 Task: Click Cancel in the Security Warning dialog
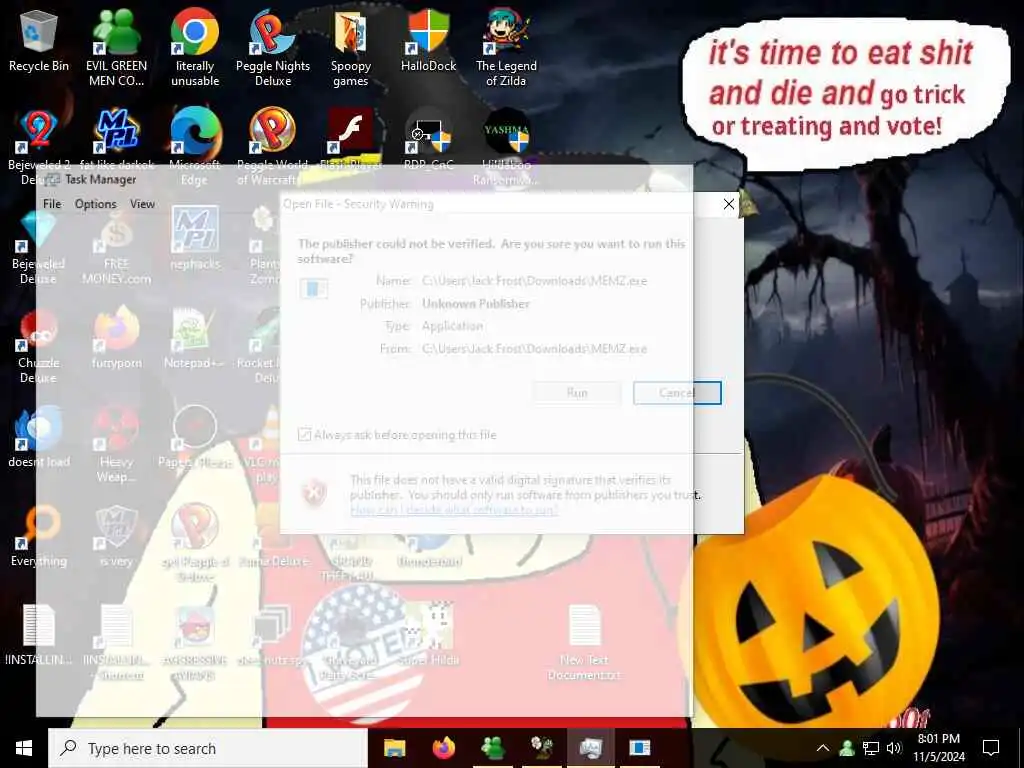(677, 392)
